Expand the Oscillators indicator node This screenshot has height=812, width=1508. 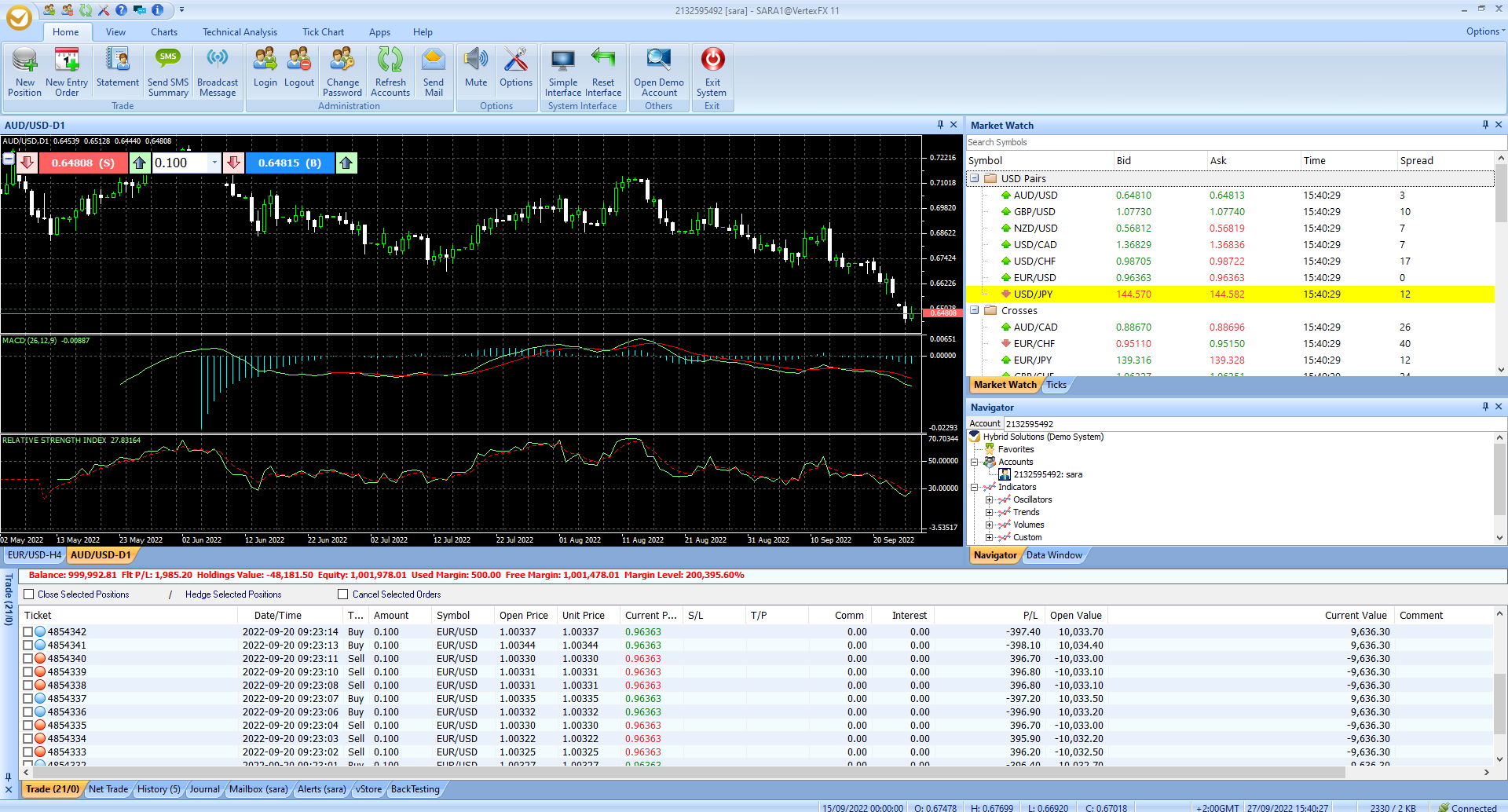[990, 499]
